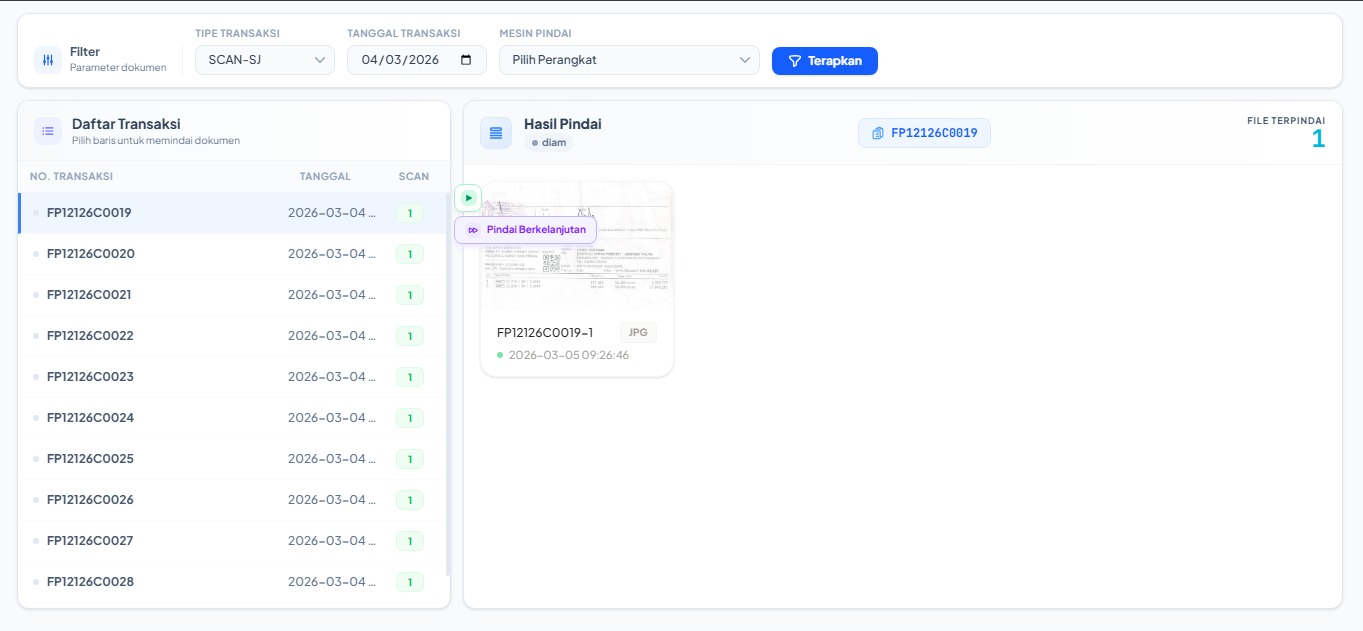Open the Tipe Transaksi dropdown
This screenshot has height=631, width=1363.
(x=265, y=60)
